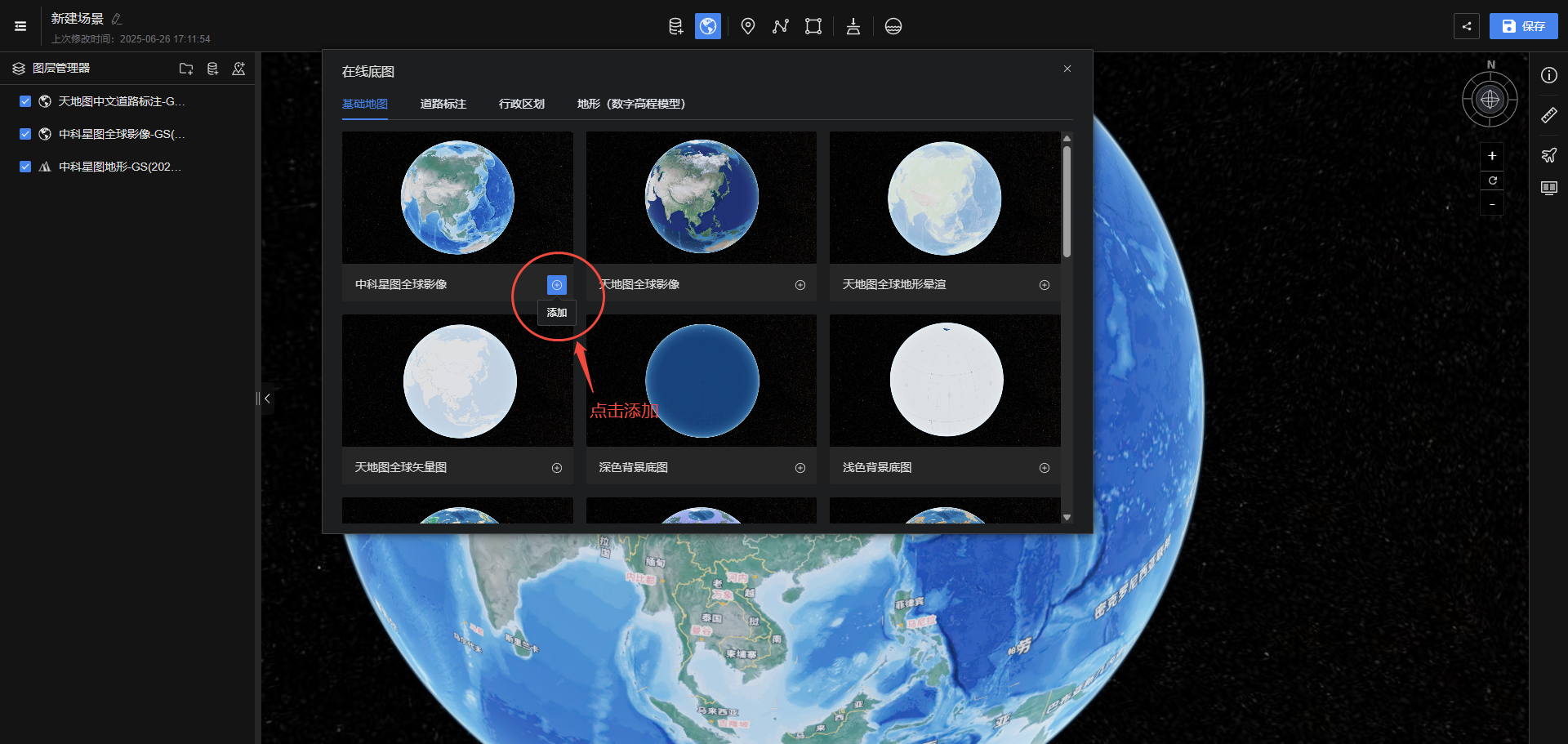The height and width of the screenshot is (744, 1568).
Task: Click the add data source toolbar icon
Action: 675,26
